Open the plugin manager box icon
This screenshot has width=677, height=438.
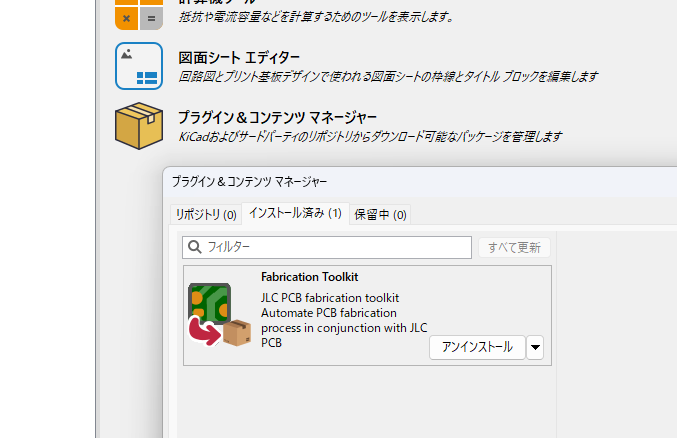point(139,126)
